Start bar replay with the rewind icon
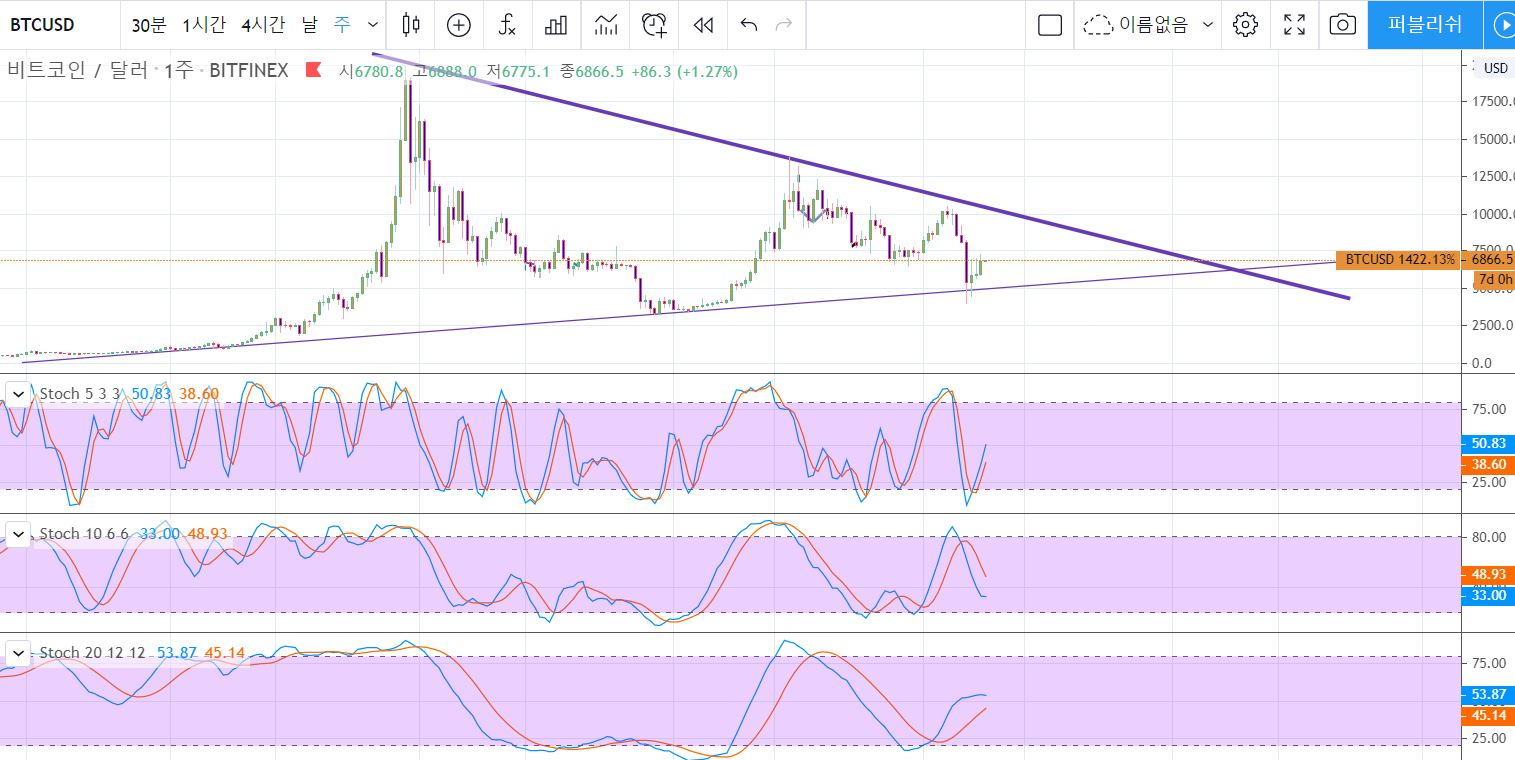 tap(703, 25)
